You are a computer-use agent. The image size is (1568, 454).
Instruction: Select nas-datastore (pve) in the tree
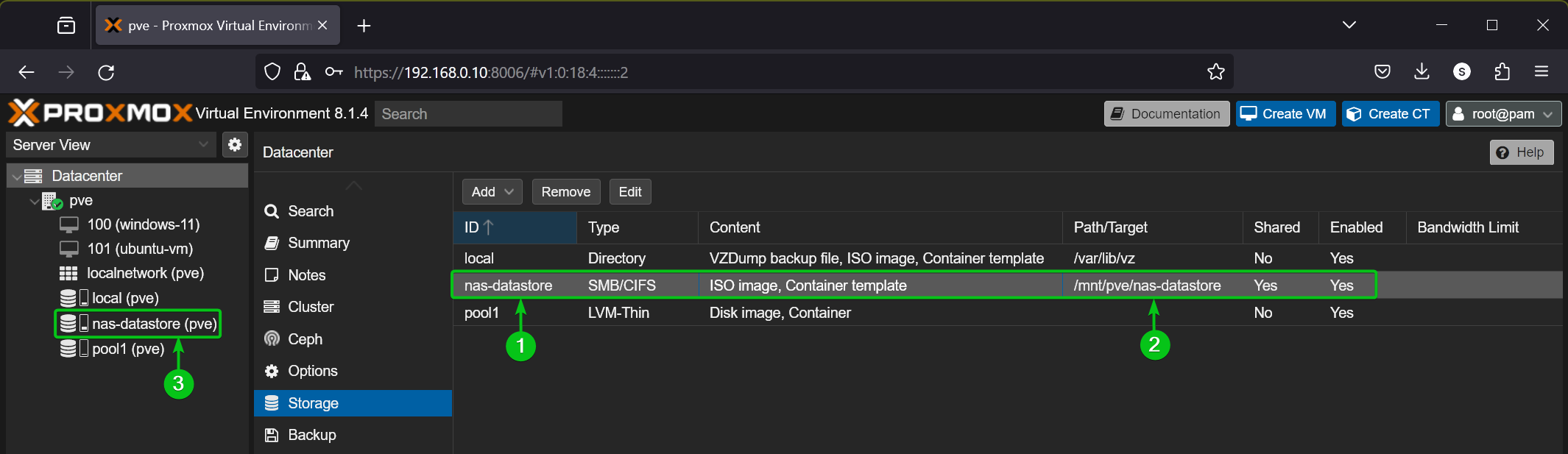[x=138, y=324]
